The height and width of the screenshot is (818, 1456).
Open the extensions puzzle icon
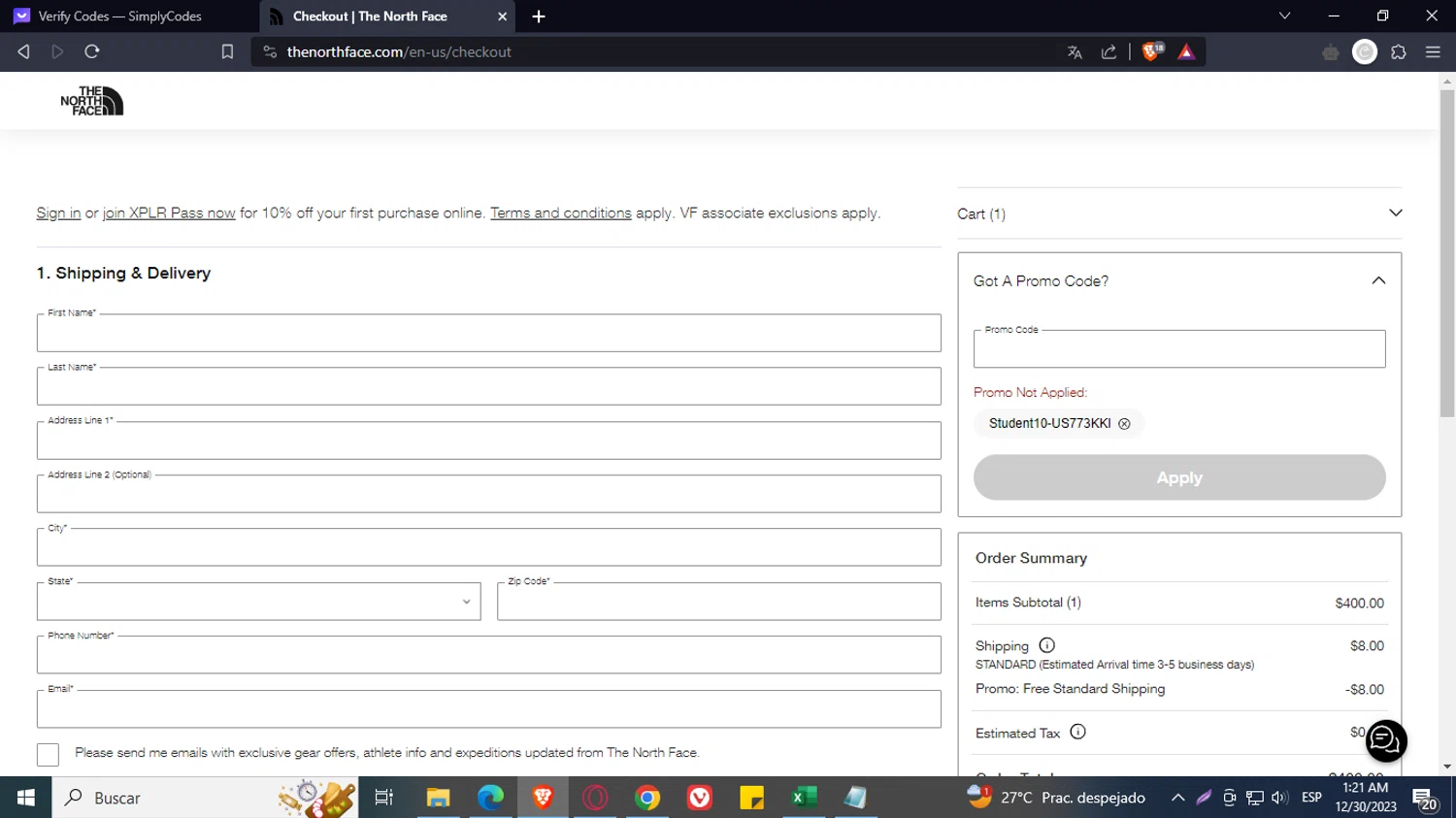(1399, 52)
